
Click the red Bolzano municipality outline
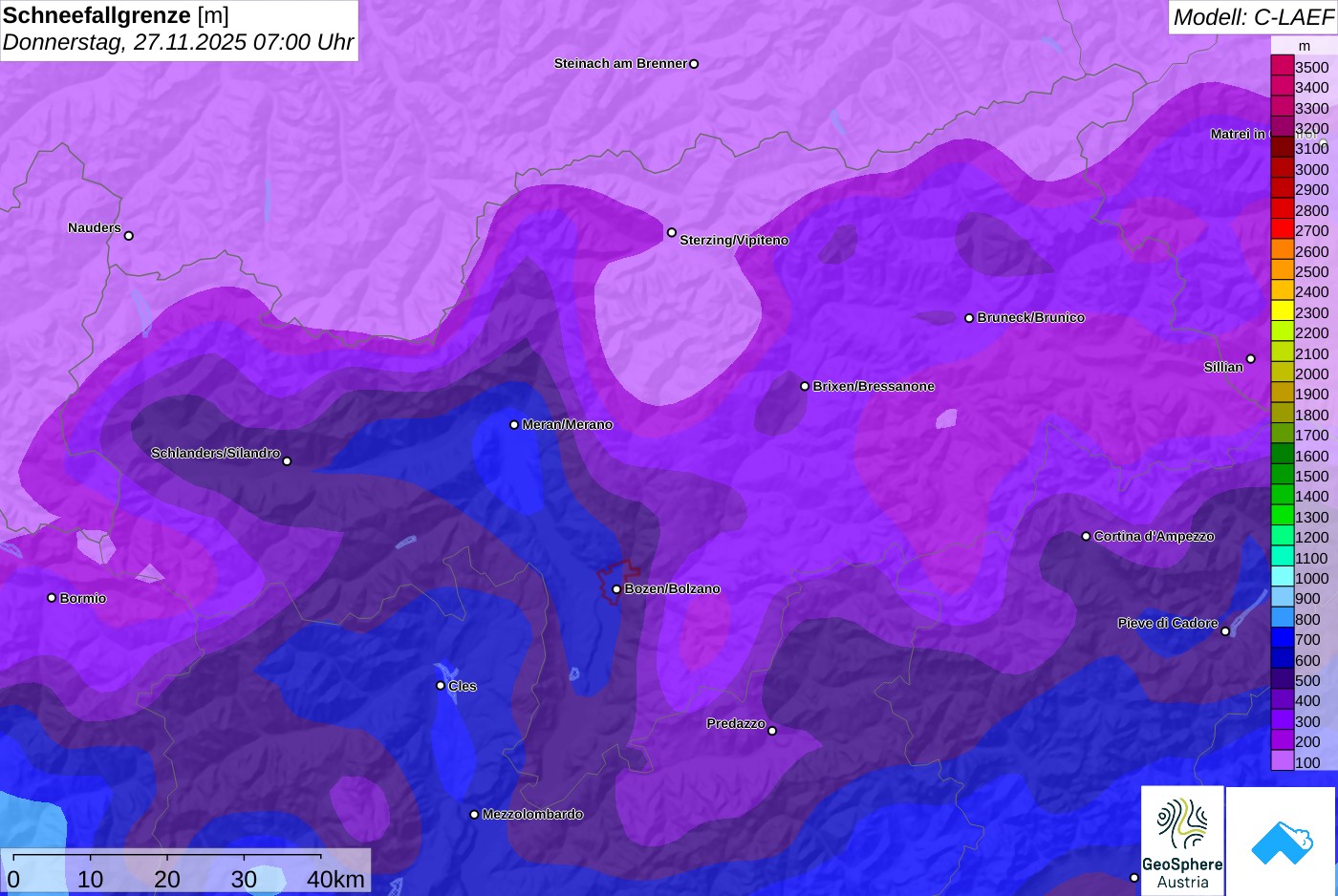click(x=617, y=580)
